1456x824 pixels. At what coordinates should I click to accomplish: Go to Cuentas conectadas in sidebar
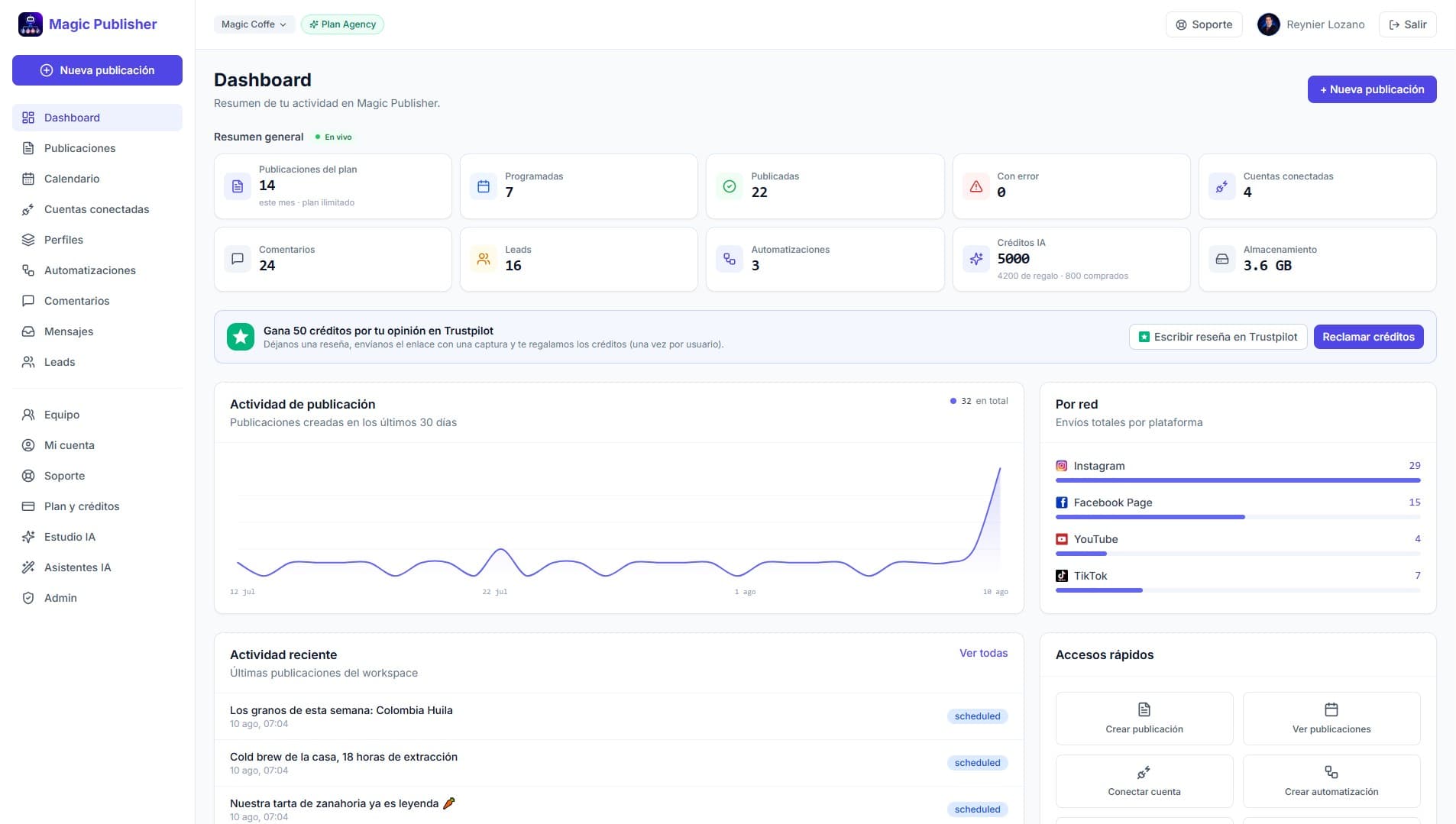(97, 209)
